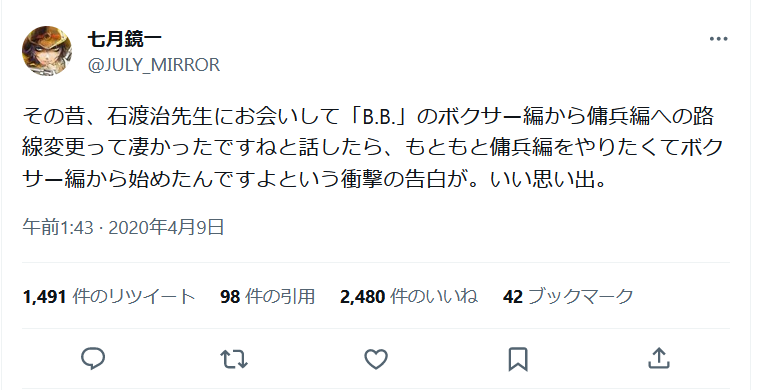Click the date 2020年4月9日

166,227
